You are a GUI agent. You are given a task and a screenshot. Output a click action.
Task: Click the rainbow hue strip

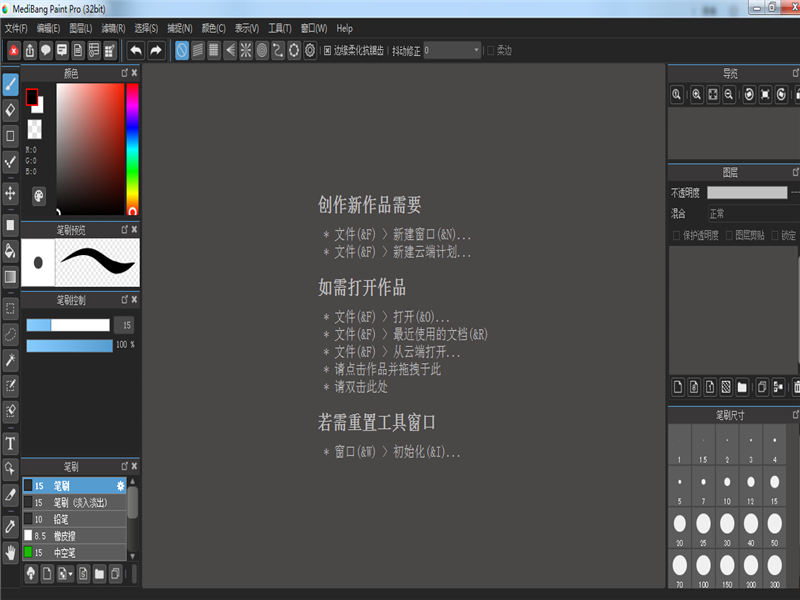click(132, 149)
